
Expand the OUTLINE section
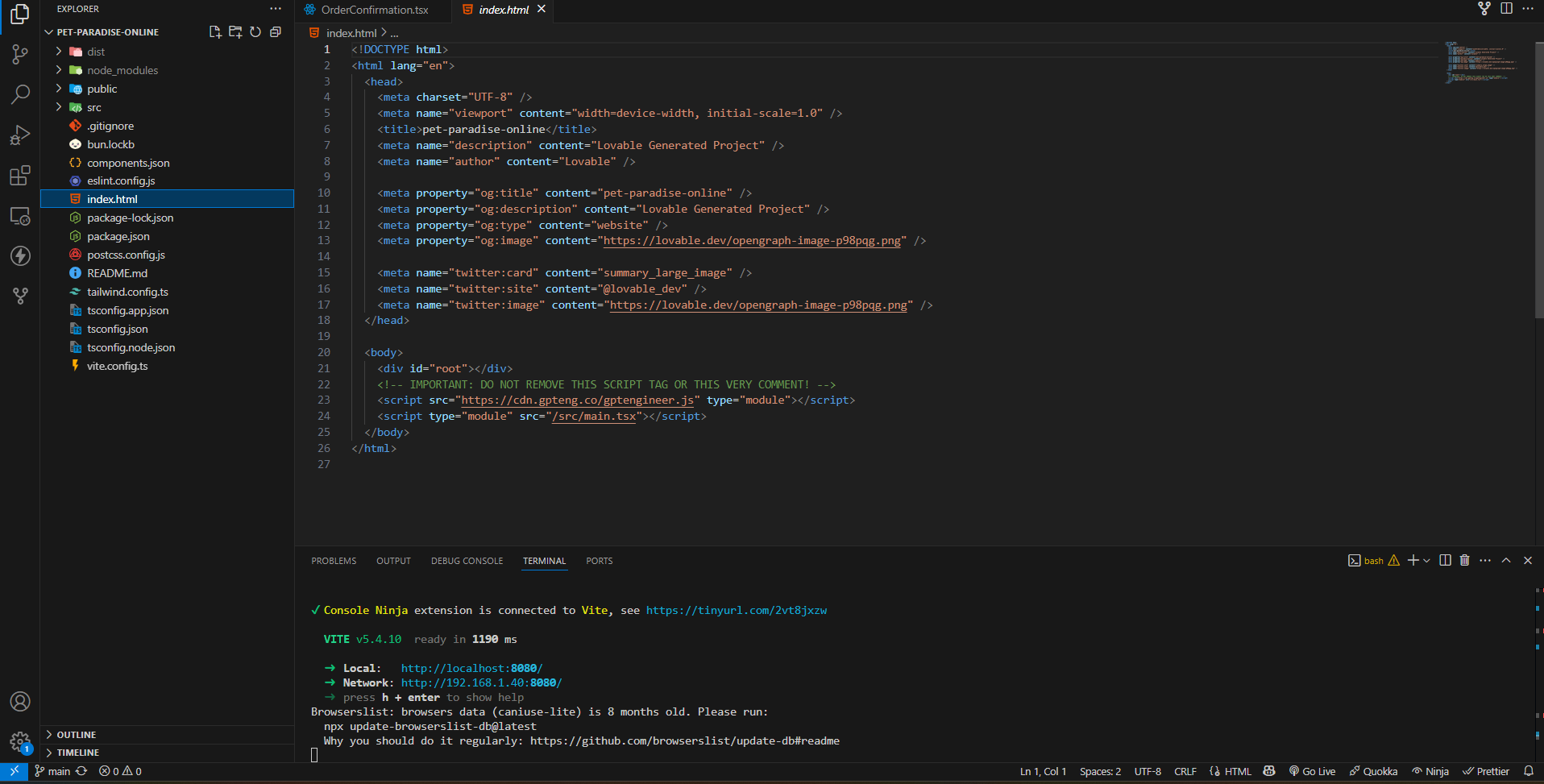pos(77,735)
